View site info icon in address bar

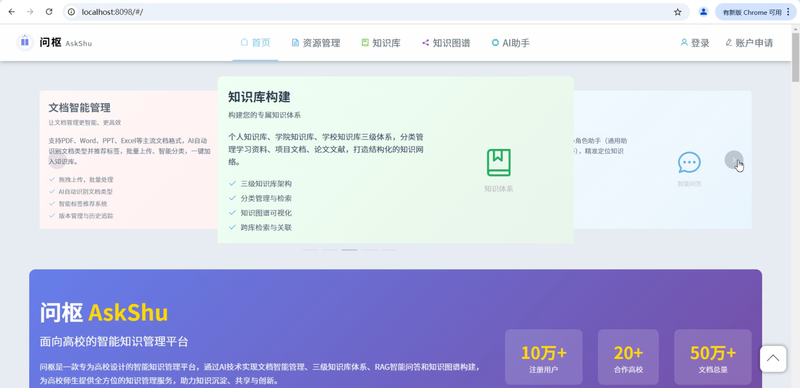[72, 12]
